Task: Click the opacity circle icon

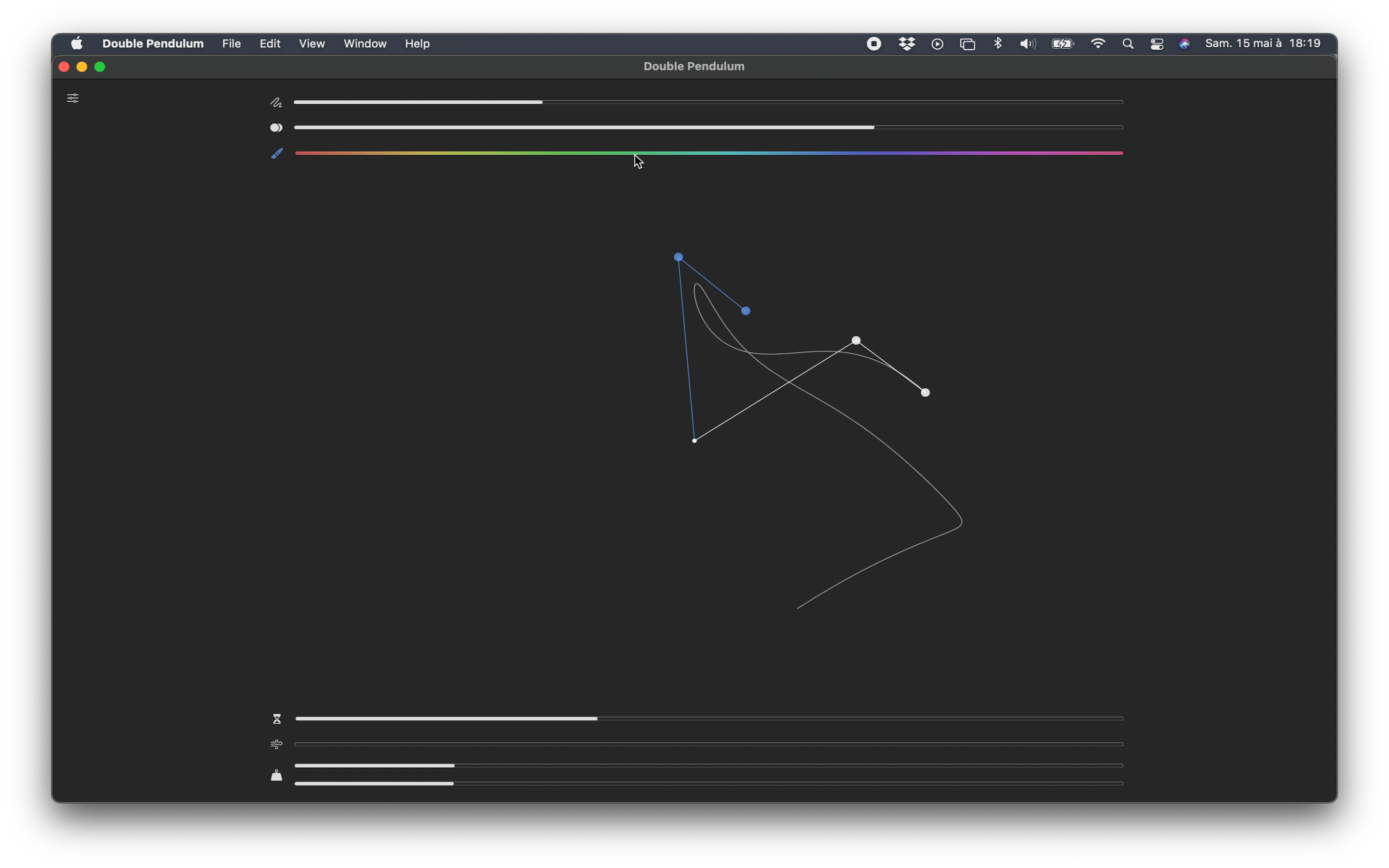Action: [276, 127]
